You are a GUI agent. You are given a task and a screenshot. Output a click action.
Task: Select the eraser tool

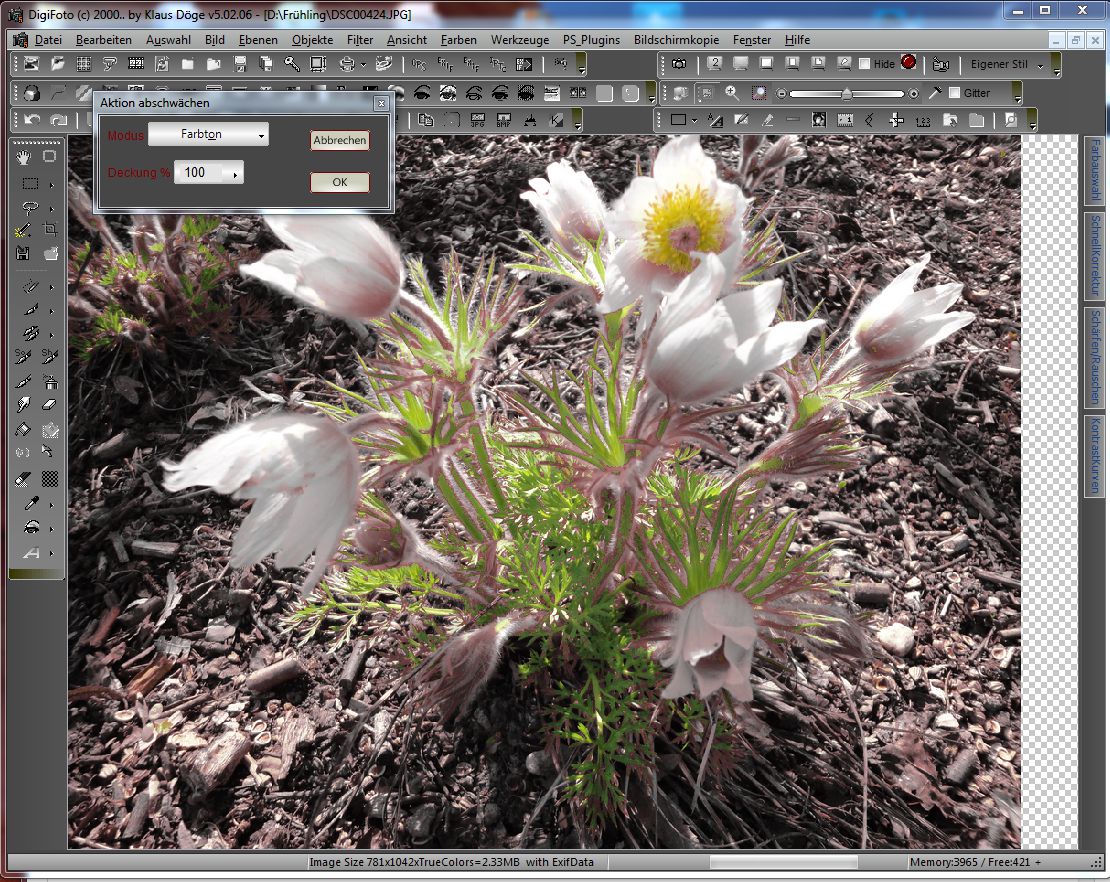(50, 405)
